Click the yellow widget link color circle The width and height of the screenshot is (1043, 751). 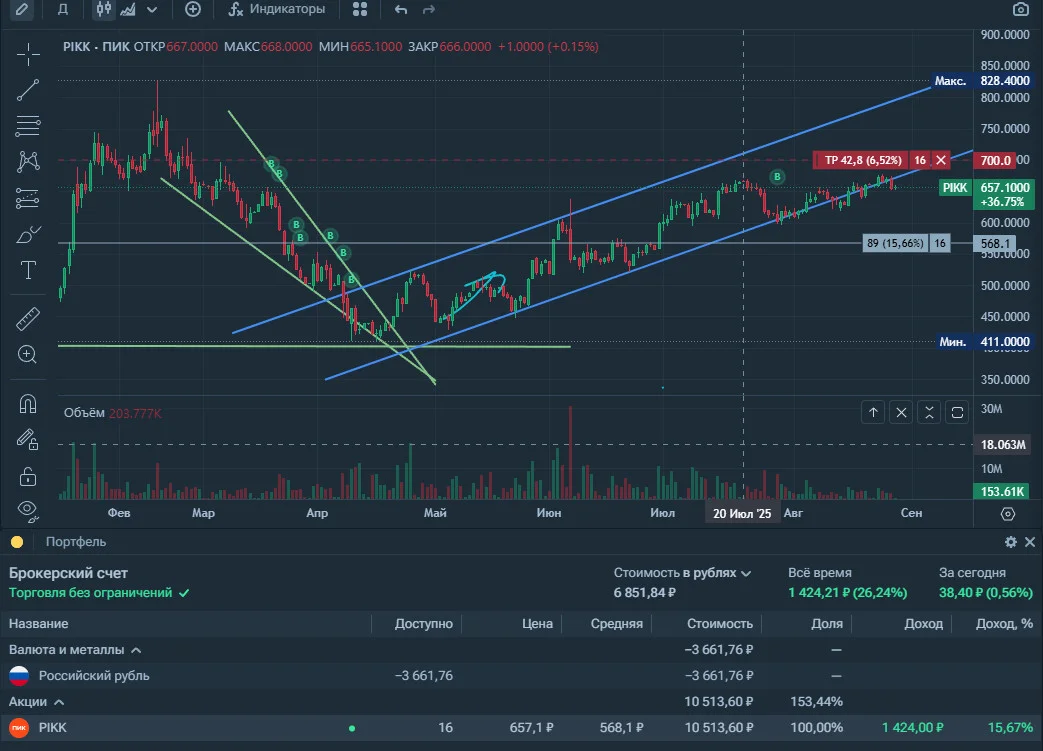click(x=17, y=542)
